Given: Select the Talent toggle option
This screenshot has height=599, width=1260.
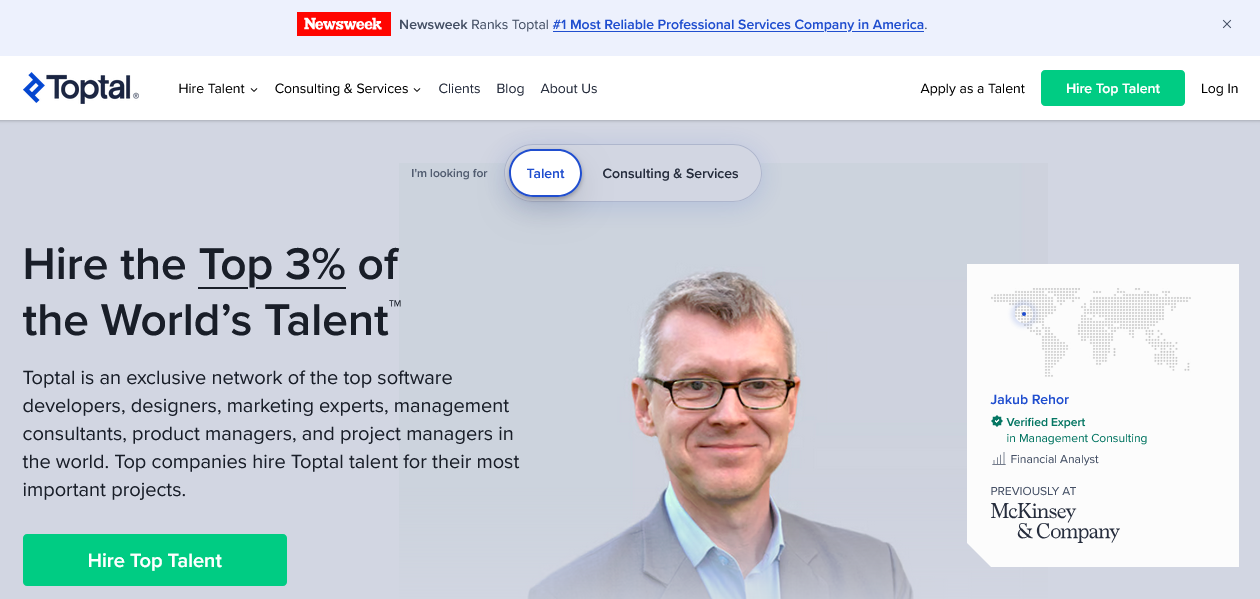Looking at the screenshot, I should pos(545,173).
